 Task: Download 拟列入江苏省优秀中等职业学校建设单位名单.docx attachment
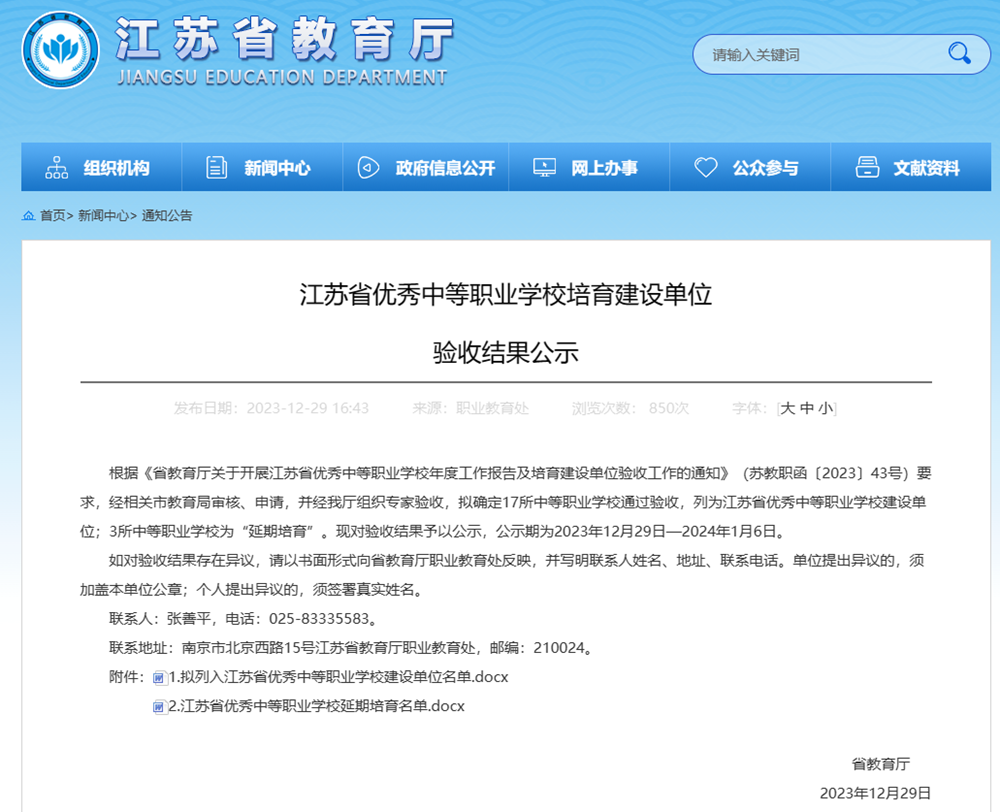[340, 677]
